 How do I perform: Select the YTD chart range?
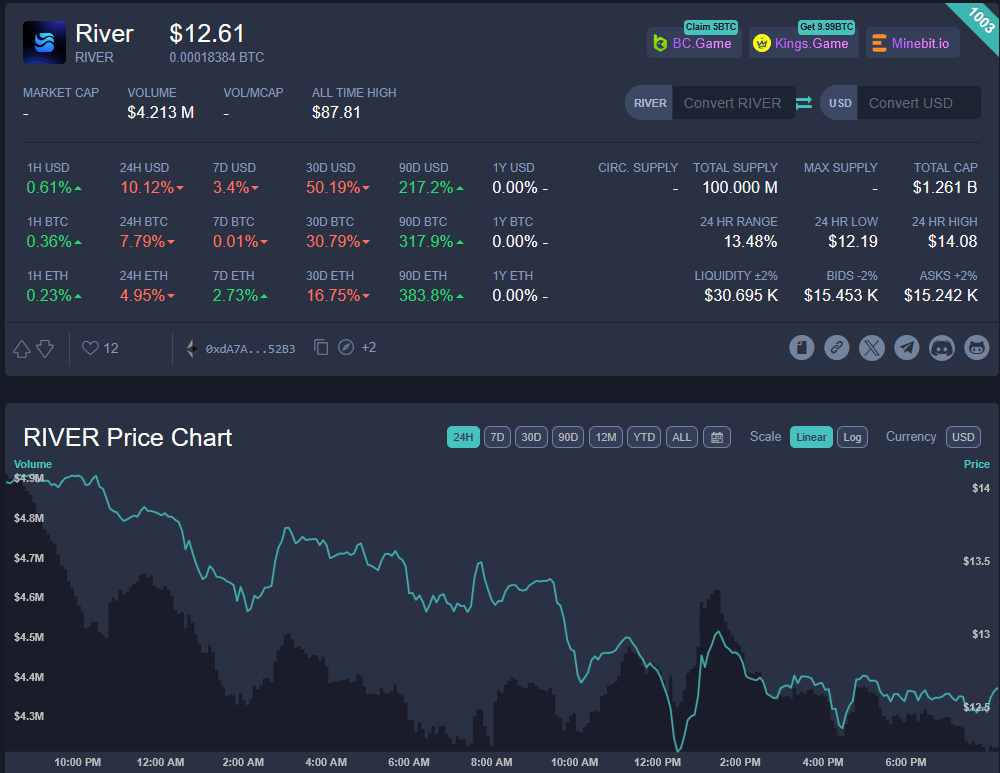pos(645,437)
